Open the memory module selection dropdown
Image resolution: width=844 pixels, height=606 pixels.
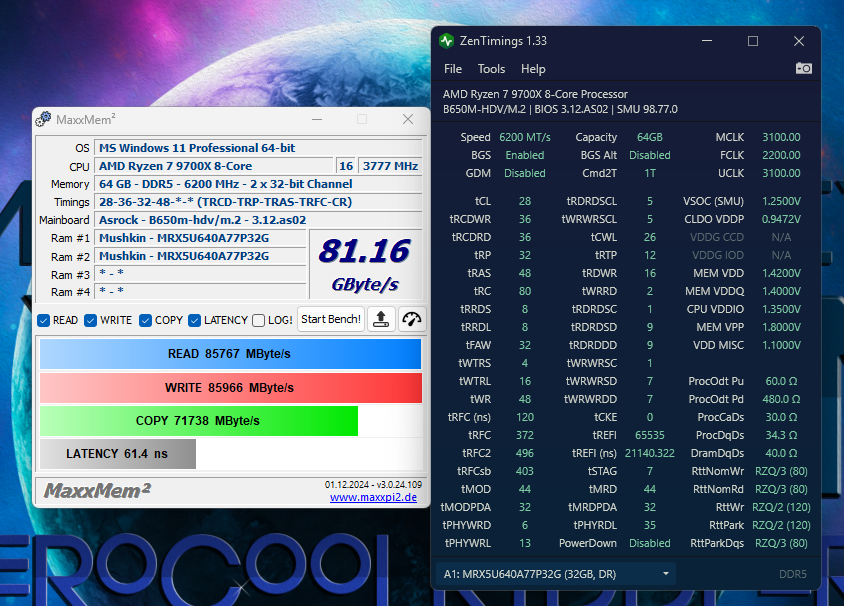pos(555,574)
